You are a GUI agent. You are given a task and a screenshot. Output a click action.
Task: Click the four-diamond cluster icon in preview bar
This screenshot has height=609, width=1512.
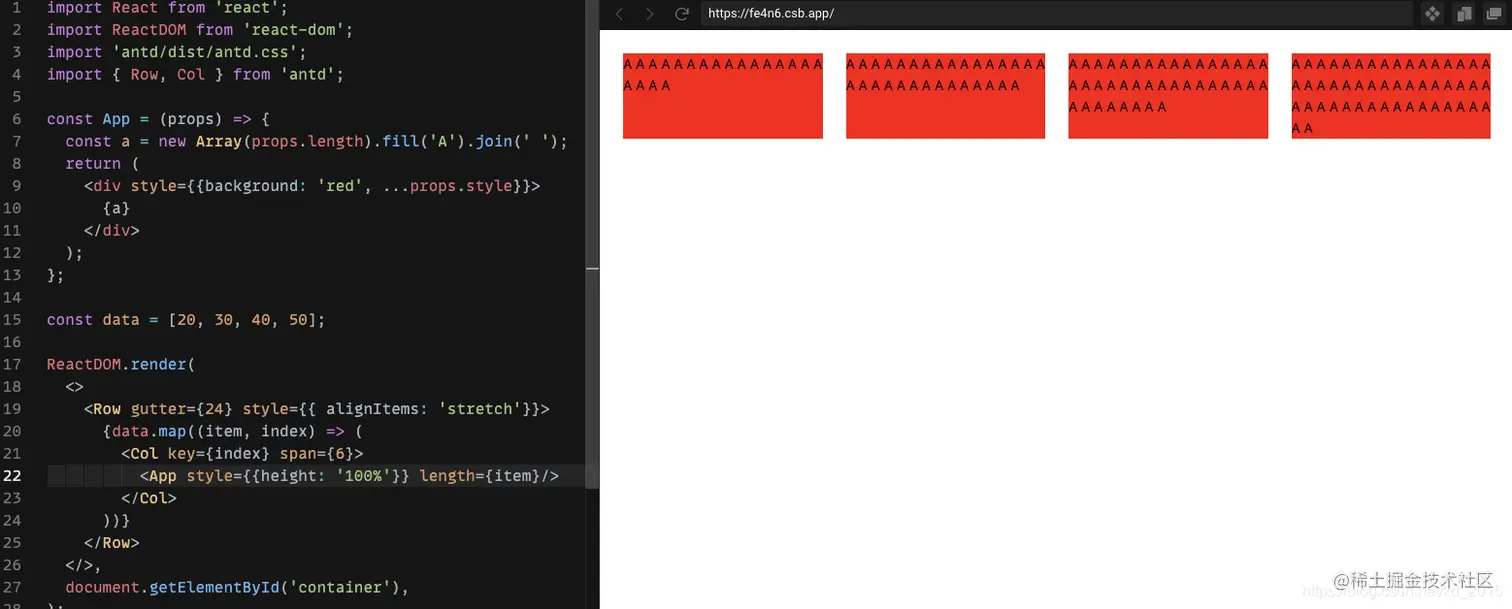[1432, 14]
